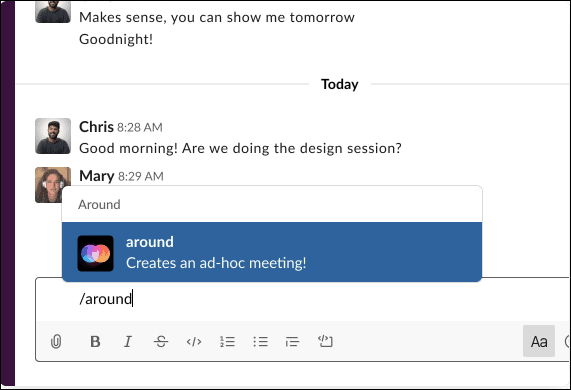
Task: Apply blockquote formatting
Action: tap(292, 342)
